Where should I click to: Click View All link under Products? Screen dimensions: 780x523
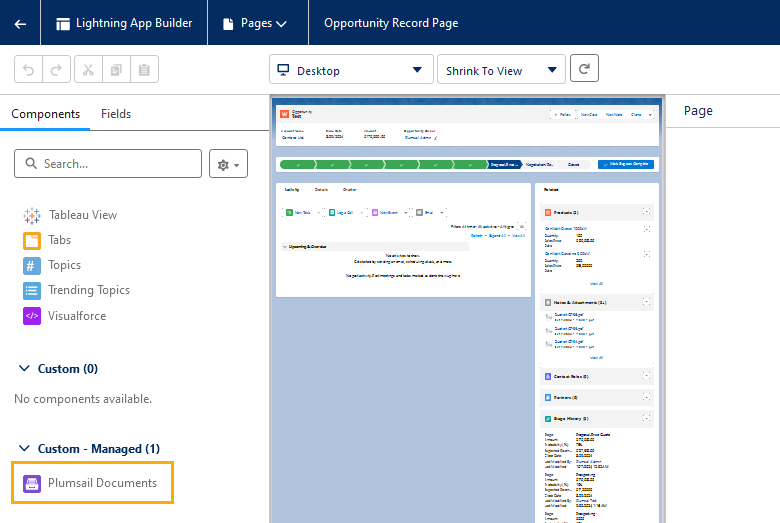pyautogui.click(x=596, y=284)
